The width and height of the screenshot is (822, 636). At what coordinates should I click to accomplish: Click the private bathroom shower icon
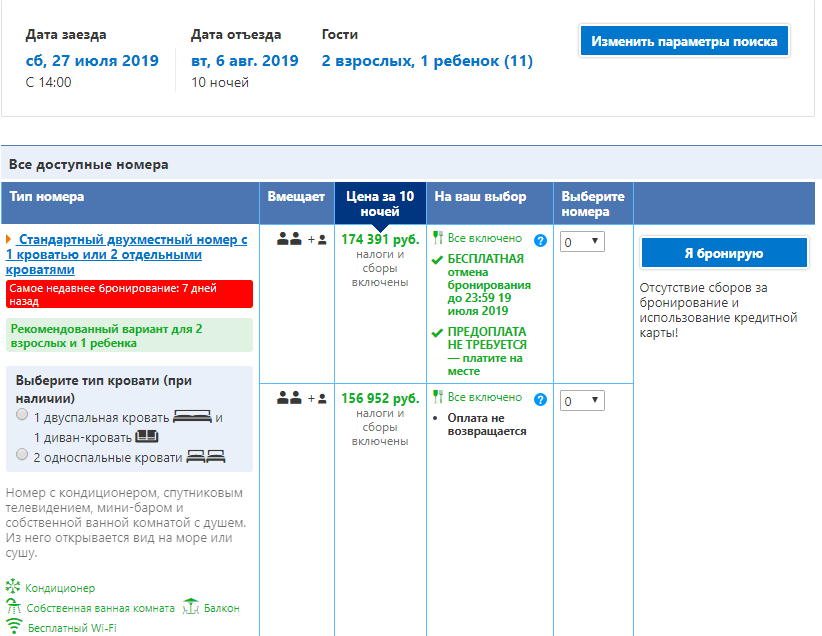coord(13,608)
